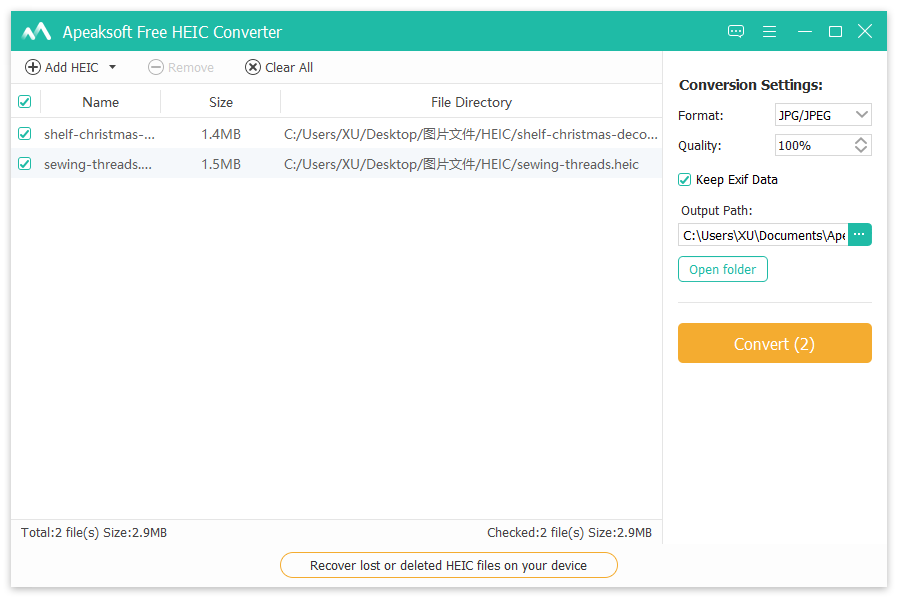Sort by the Name column header
Screen dimensions: 900x600
click(x=100, y=102)
